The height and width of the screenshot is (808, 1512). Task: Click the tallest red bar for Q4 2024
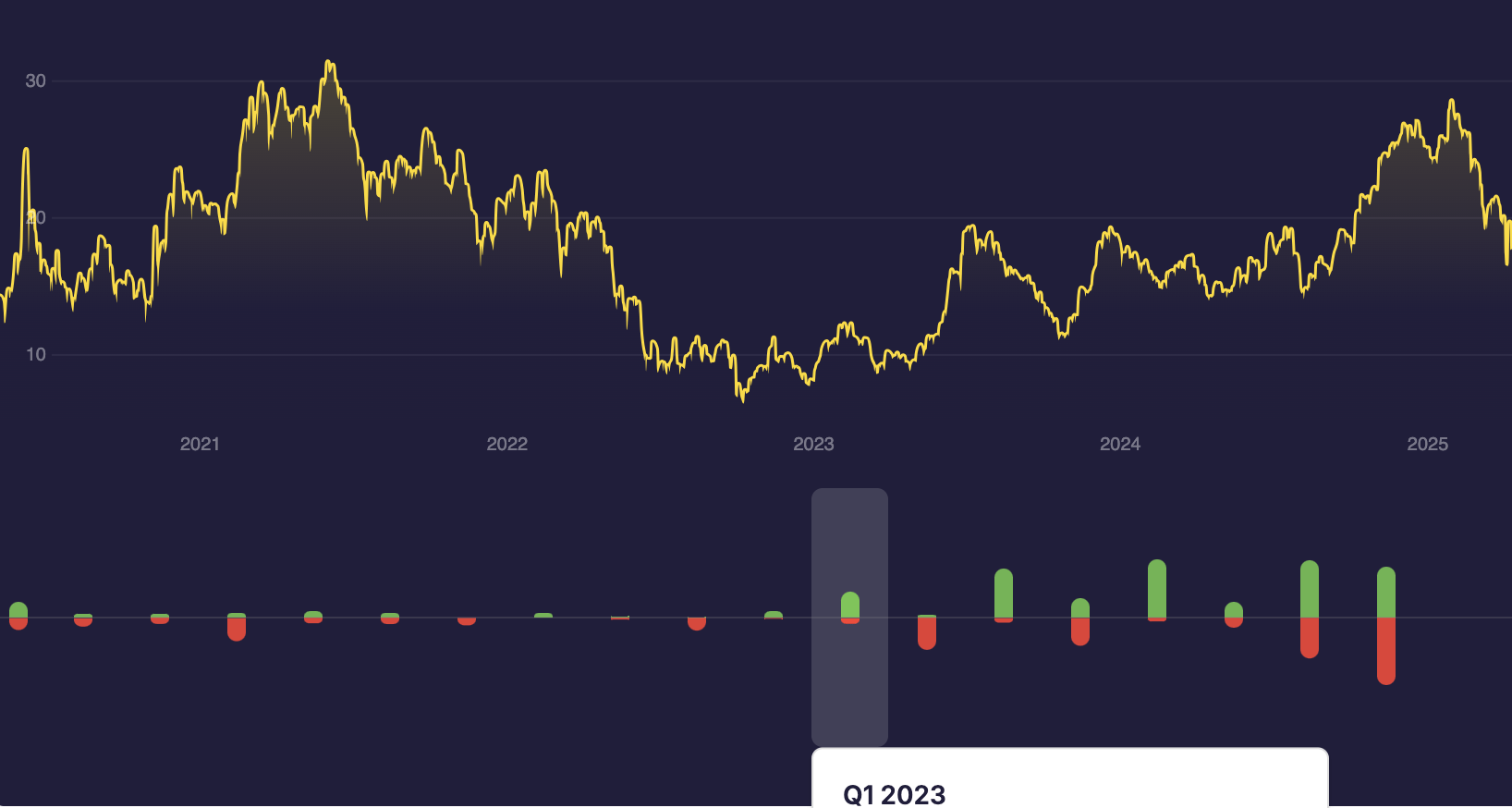(x=1385, y=650)
